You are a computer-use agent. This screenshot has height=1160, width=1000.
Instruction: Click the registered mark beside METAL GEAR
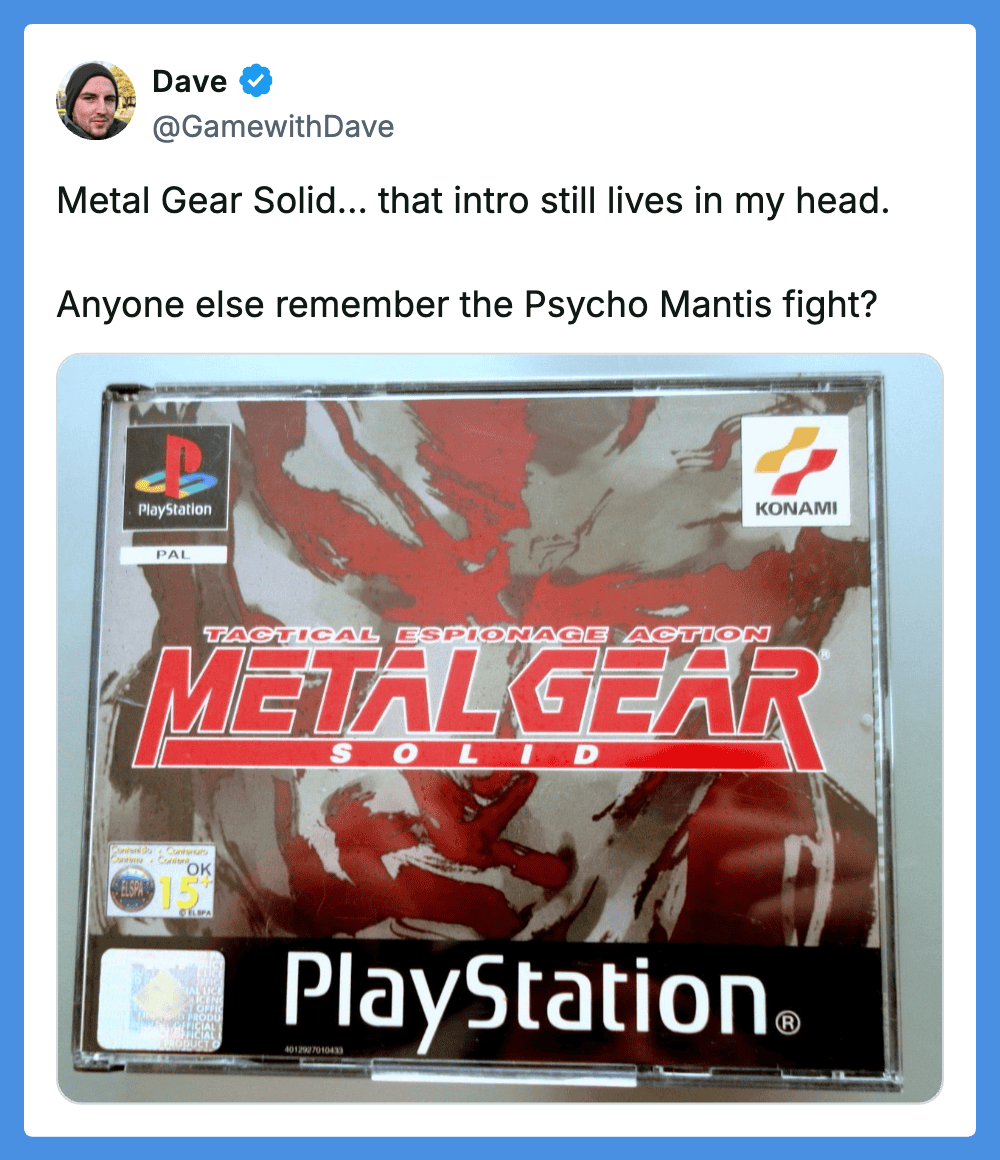click(x=825, y=654)
